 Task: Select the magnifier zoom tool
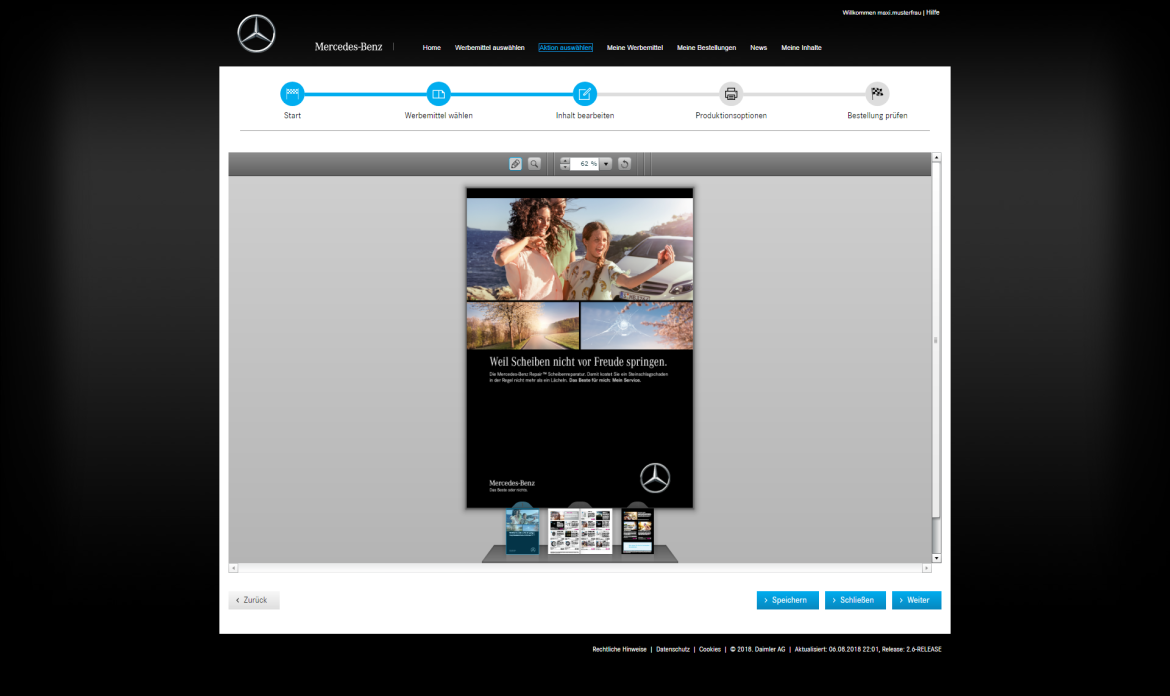coord(534,164)
